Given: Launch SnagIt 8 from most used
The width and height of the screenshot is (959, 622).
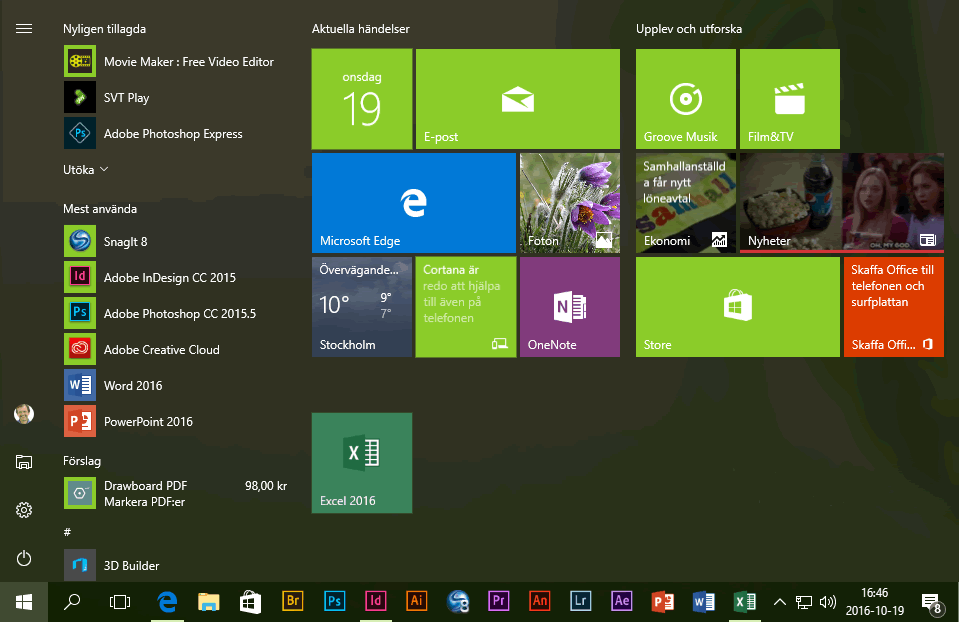Looking at the screenshot, I should click(125, 242).
